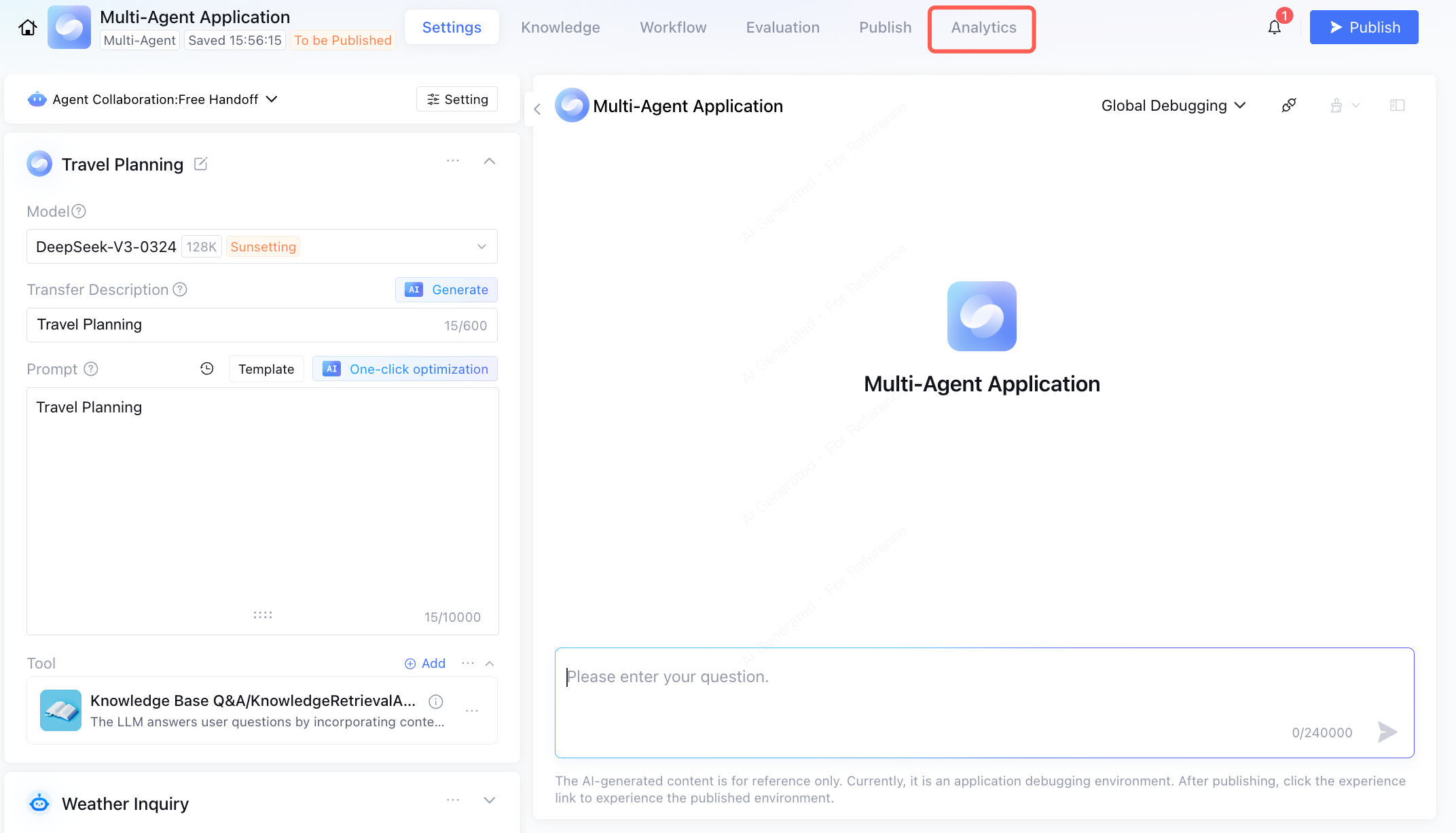
Task: Click the home icon
Action: tap(28, 27)
